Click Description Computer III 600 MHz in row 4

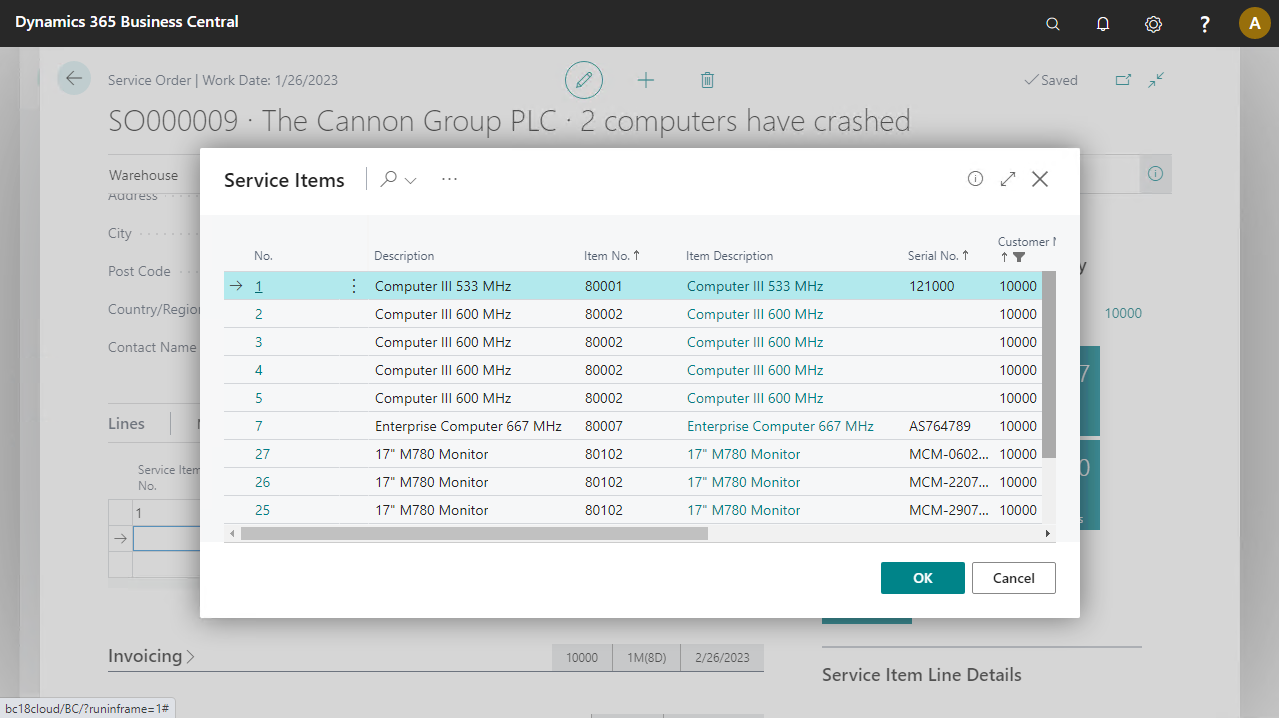click(x=443, y=370)
